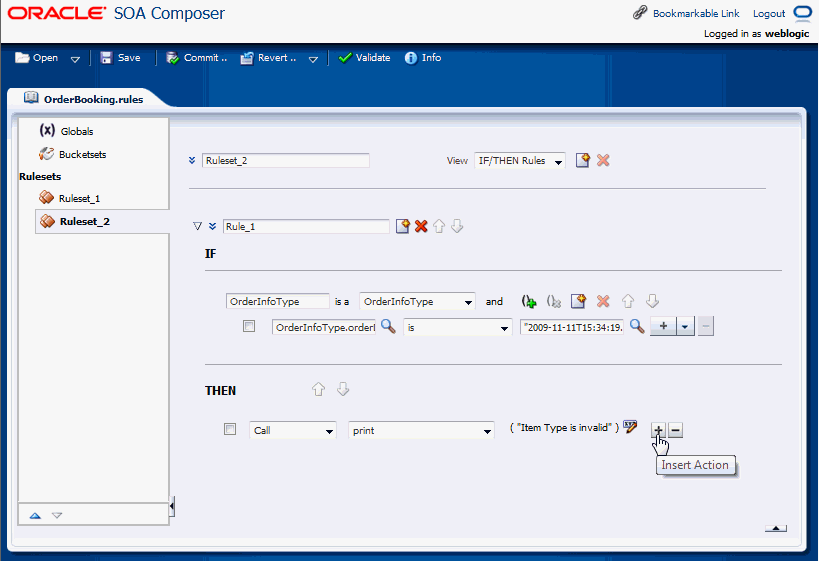Open expression search for left operand
Viewport: 819px width, 561px height.
click(388, 327)
